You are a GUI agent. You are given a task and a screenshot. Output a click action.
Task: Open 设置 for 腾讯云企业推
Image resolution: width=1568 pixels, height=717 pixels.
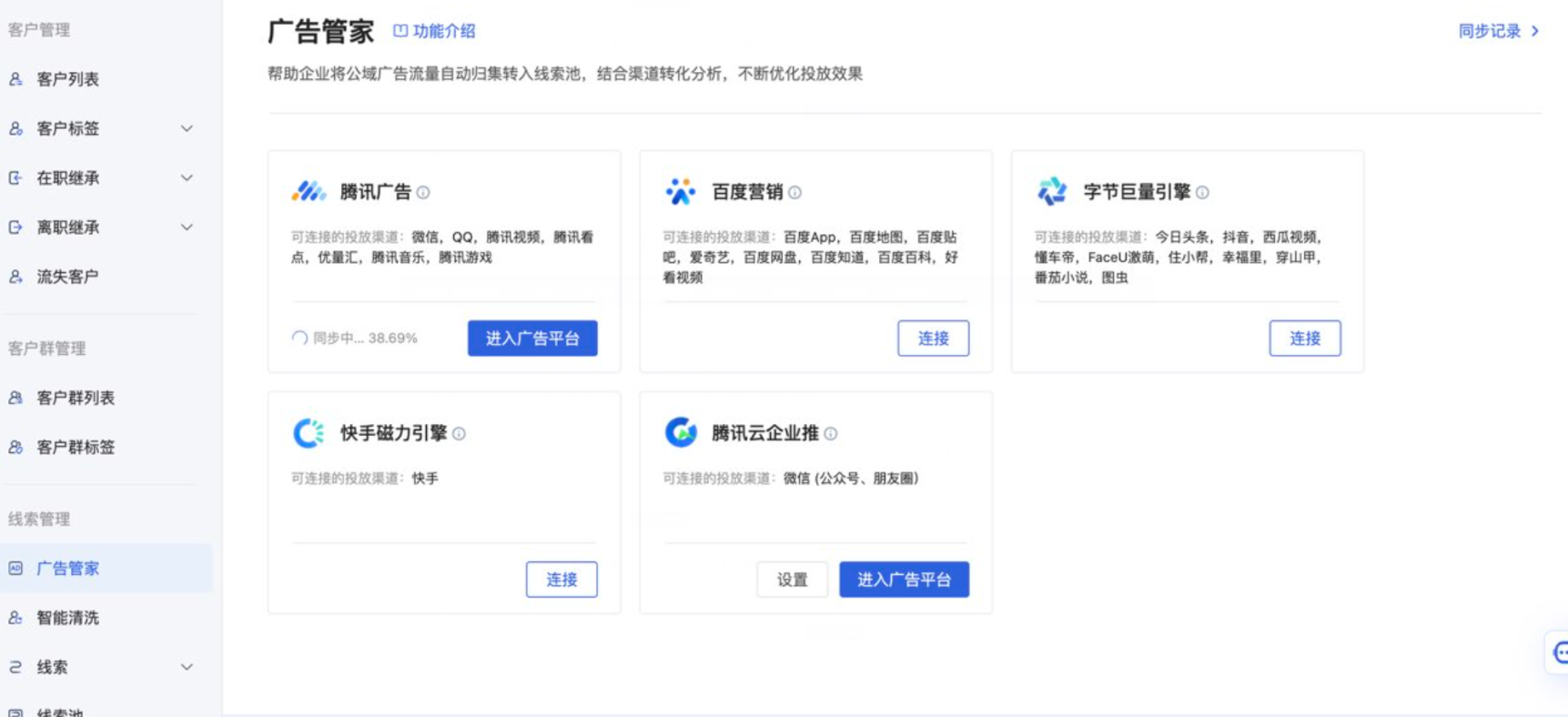(793, 580)
